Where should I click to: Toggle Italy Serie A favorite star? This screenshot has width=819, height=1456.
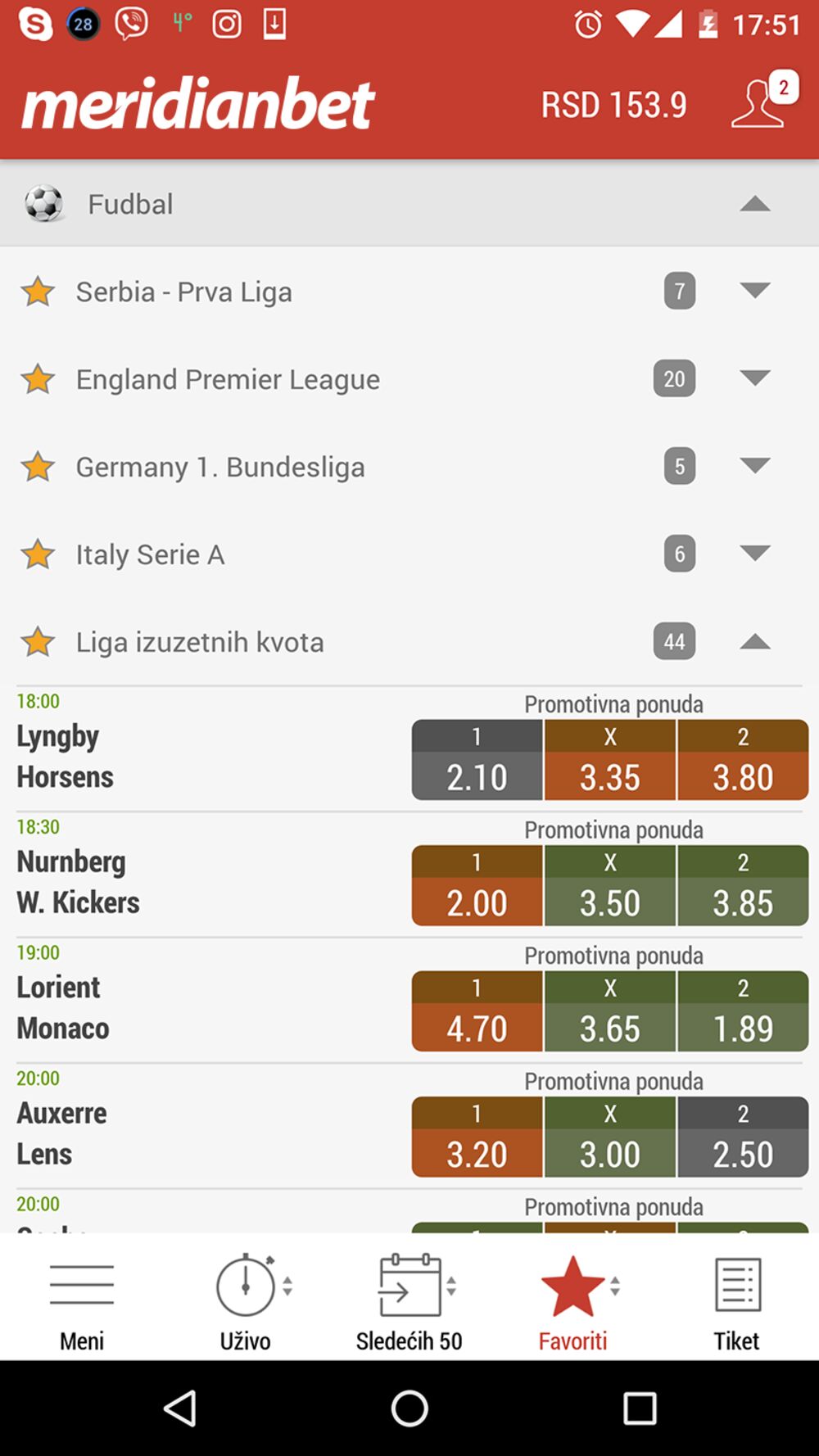[38, 554]
